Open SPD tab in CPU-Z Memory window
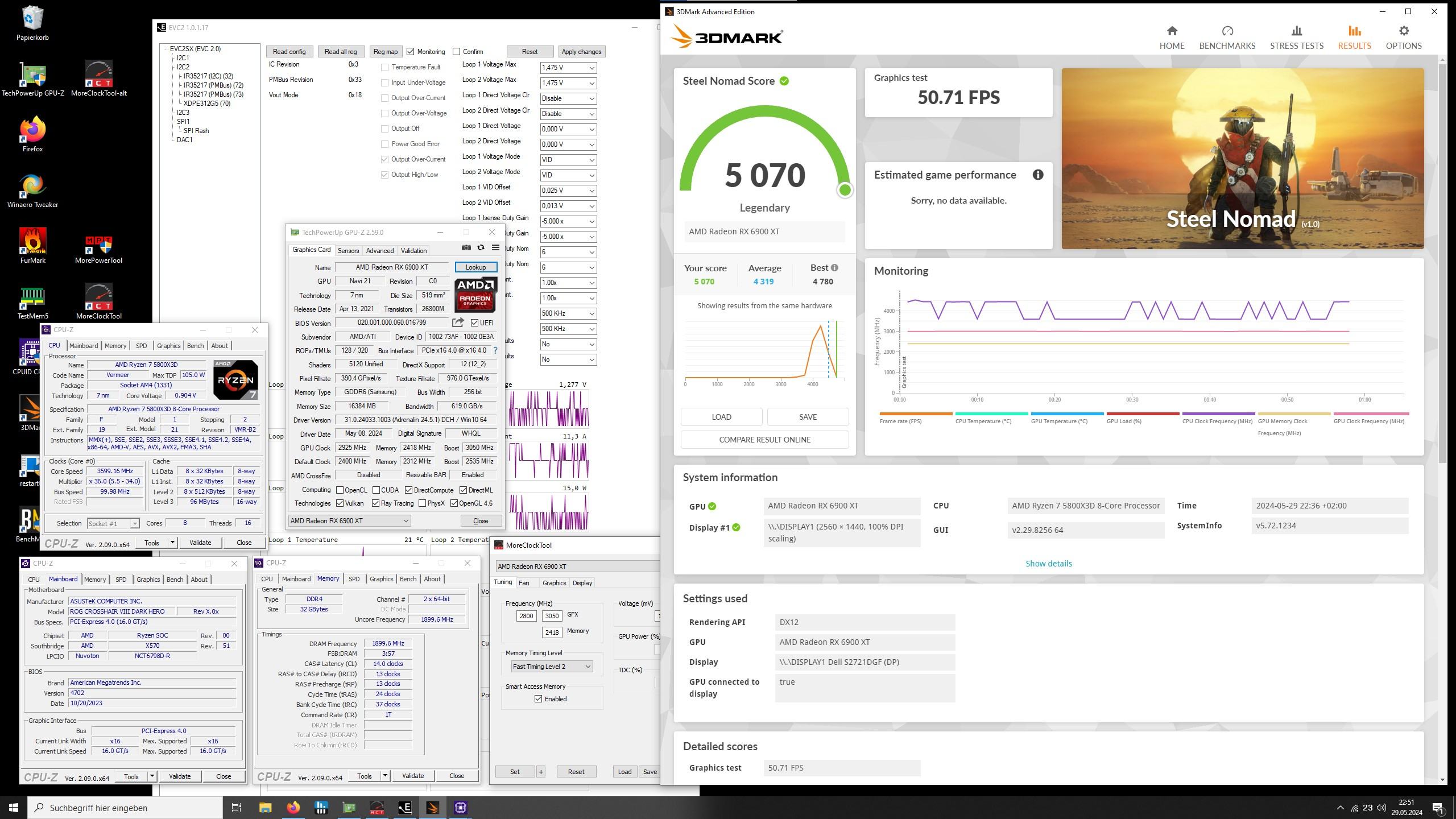 354,579
